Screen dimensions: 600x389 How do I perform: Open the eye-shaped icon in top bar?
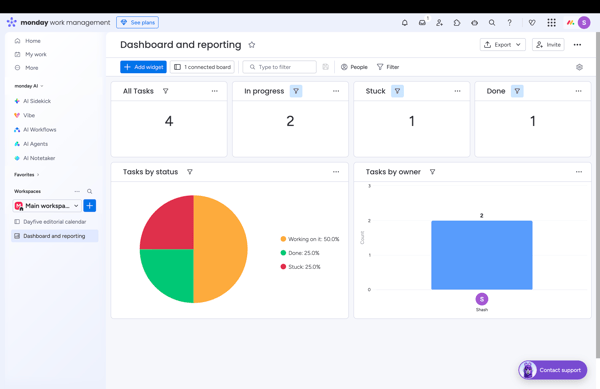[474, 23]
